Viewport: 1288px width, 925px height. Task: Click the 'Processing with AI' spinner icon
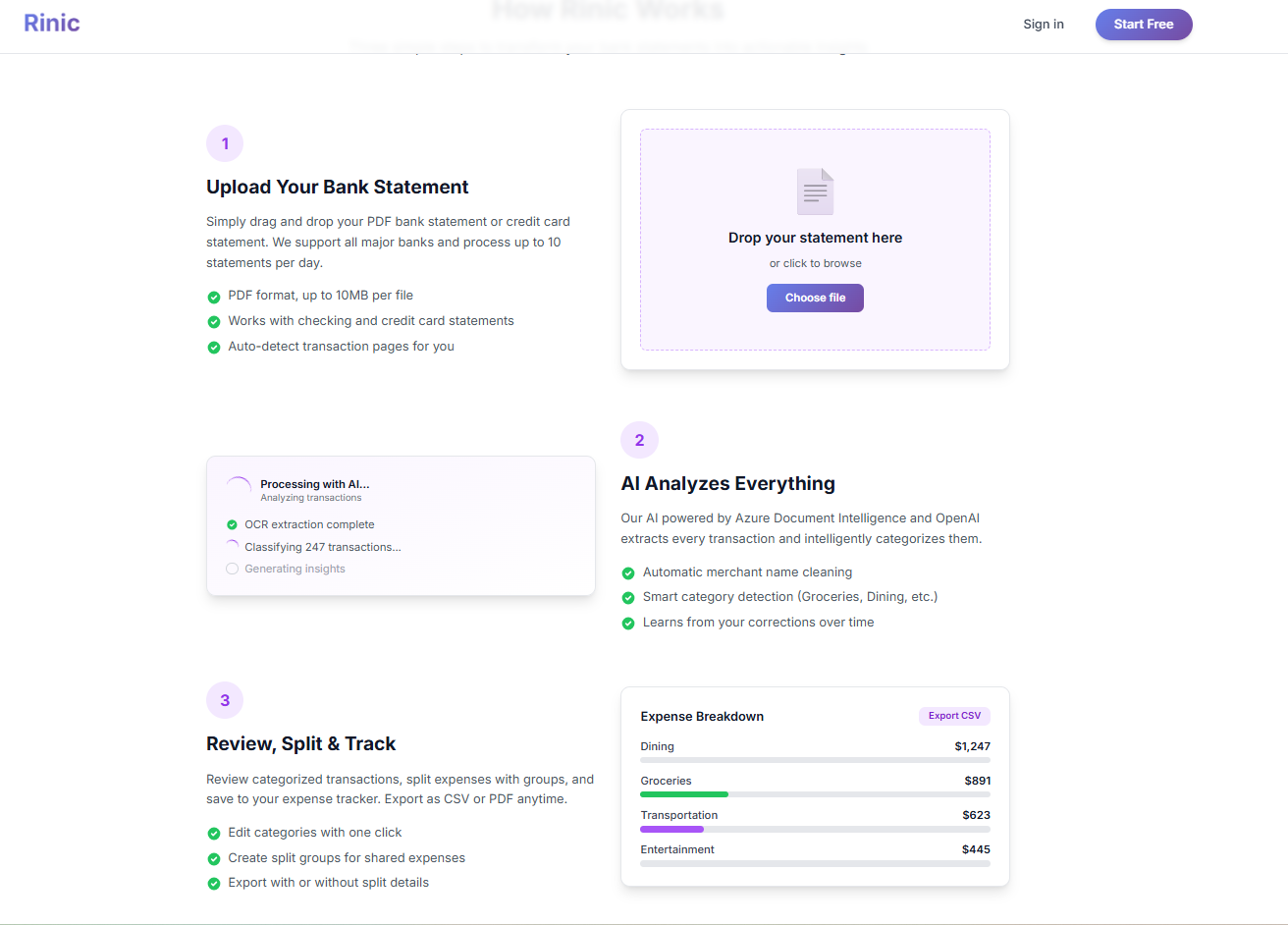tap(238, 484)
